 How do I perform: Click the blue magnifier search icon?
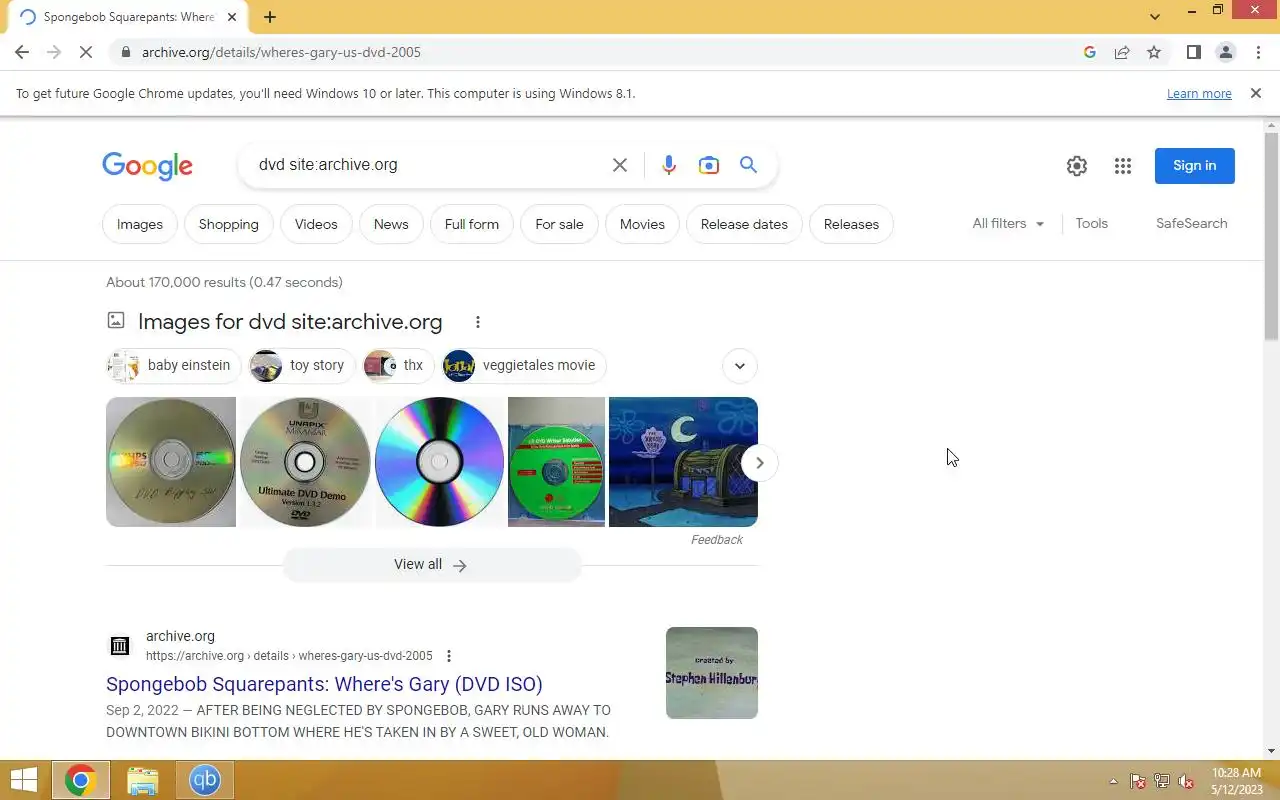748,165
